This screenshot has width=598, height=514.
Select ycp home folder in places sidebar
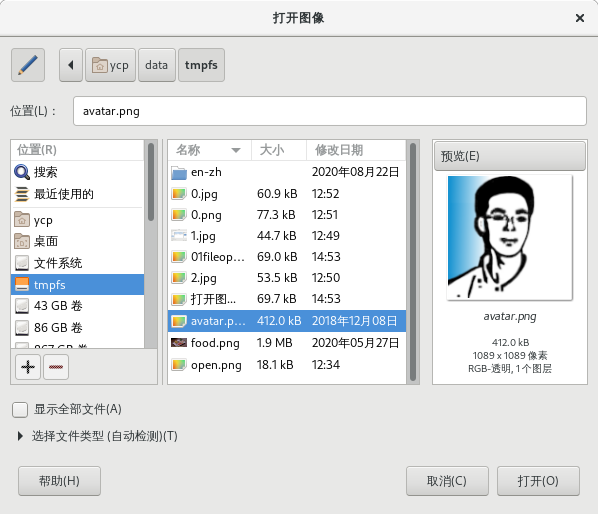point(78,220)
